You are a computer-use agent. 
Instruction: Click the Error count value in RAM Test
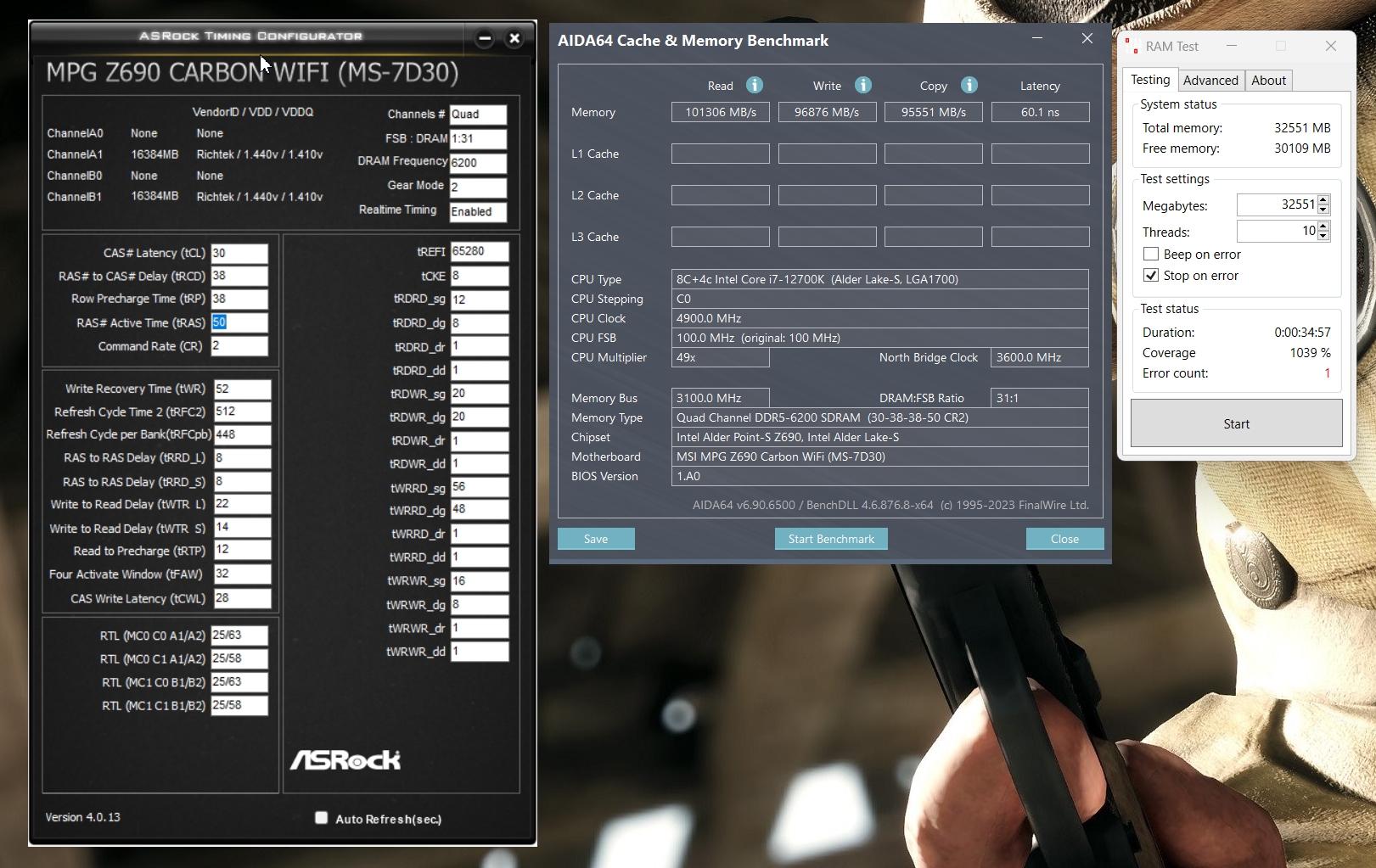1328,373
